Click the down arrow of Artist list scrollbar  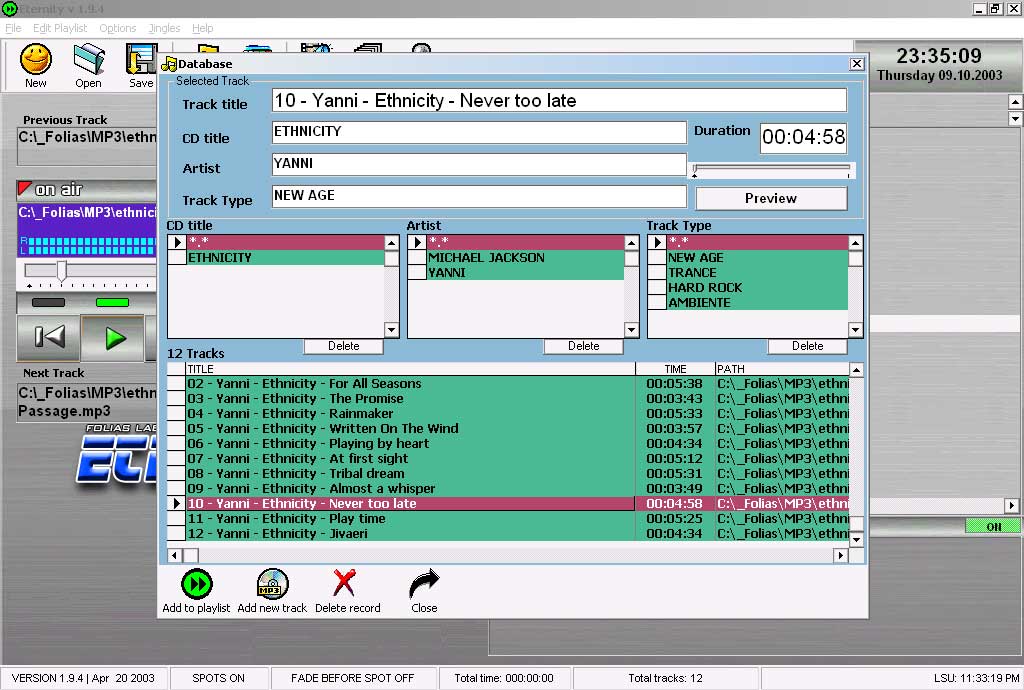point(632,330)
